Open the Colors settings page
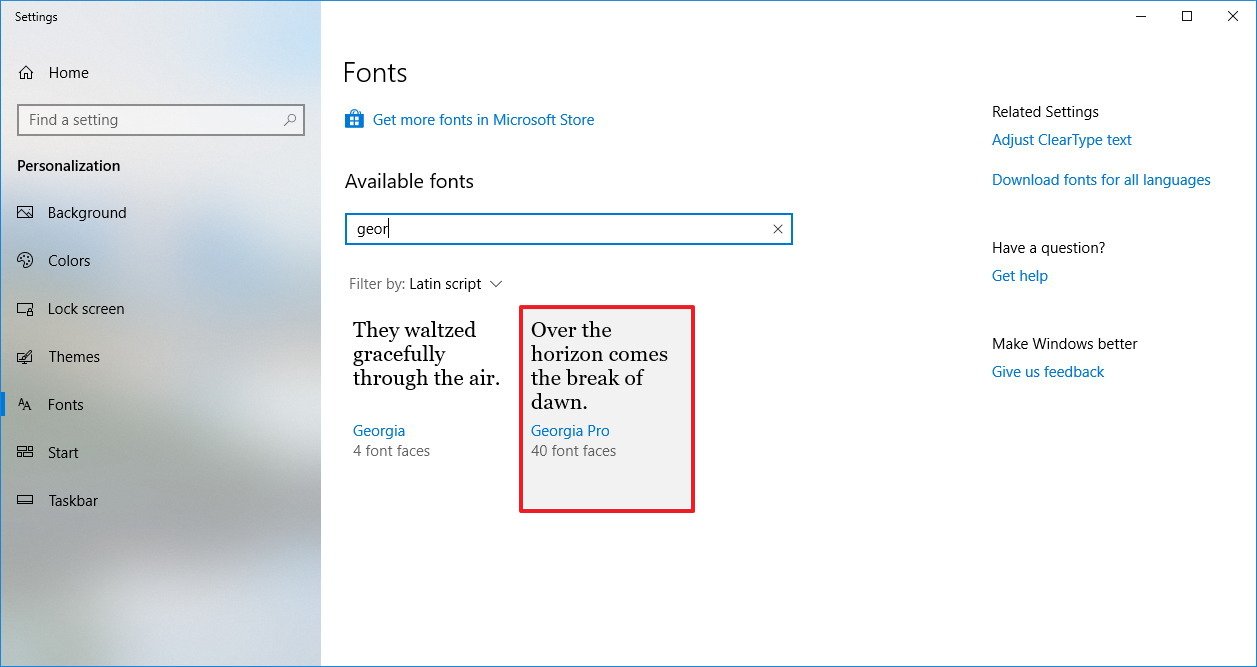The image size is (1257, 667). tap(69, 261)
